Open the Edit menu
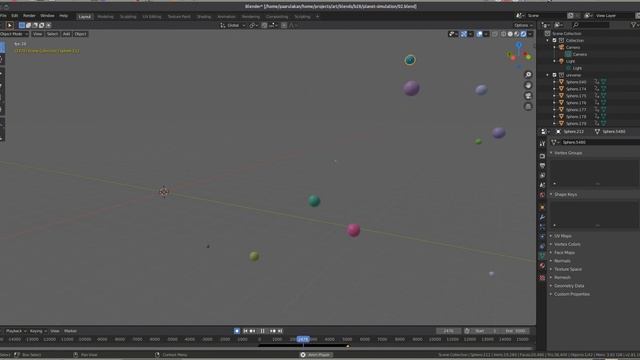This screenshot has width=640, height=360. click(x=15, y=16)
